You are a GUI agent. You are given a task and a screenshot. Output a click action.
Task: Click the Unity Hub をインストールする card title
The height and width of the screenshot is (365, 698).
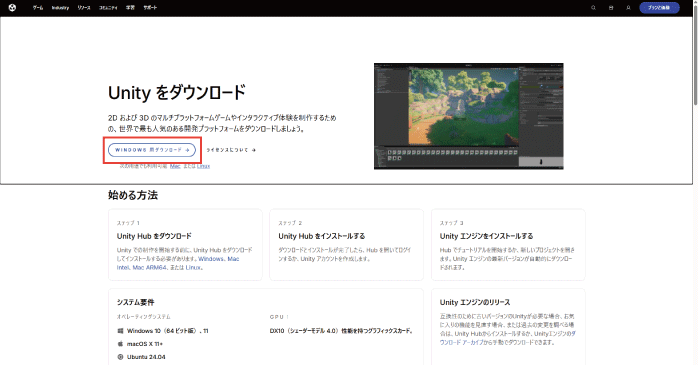321,236
